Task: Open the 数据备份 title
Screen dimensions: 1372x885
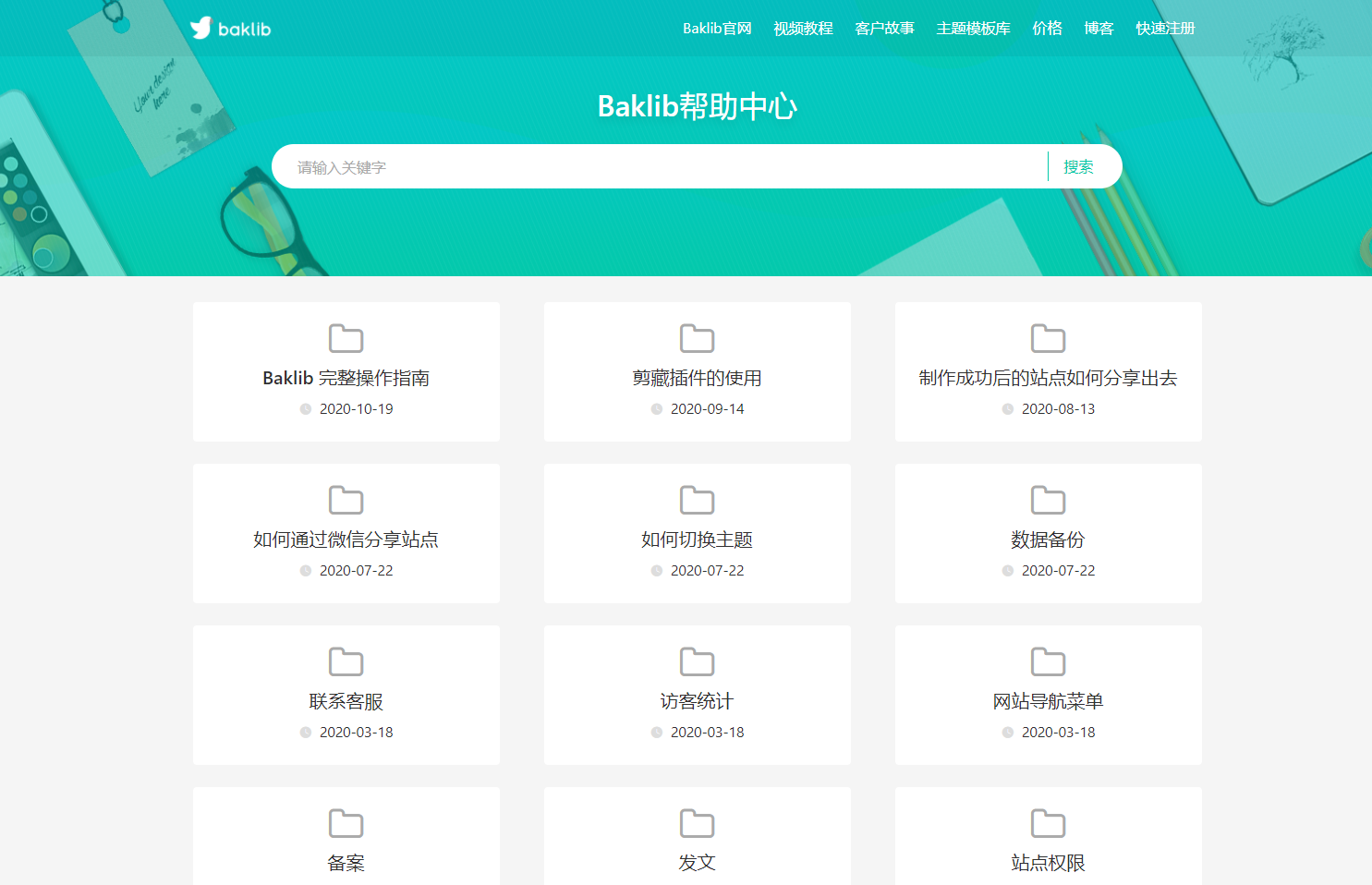Action: point(1049,539)
